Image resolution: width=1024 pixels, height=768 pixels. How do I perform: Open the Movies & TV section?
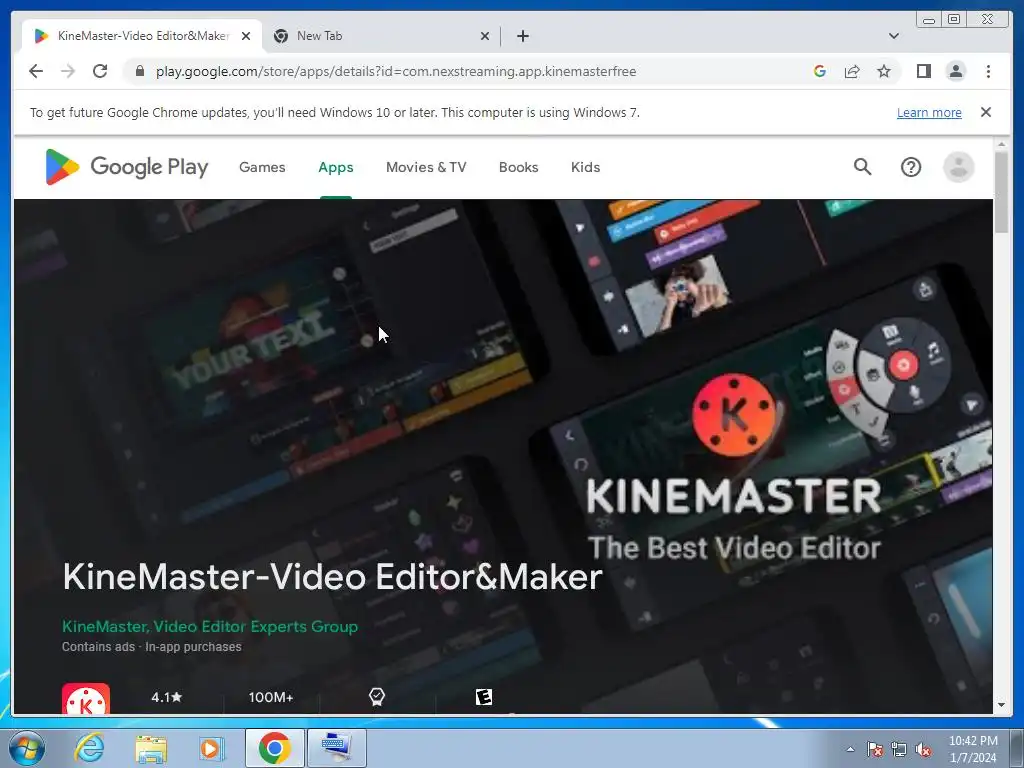pos(426,167)
